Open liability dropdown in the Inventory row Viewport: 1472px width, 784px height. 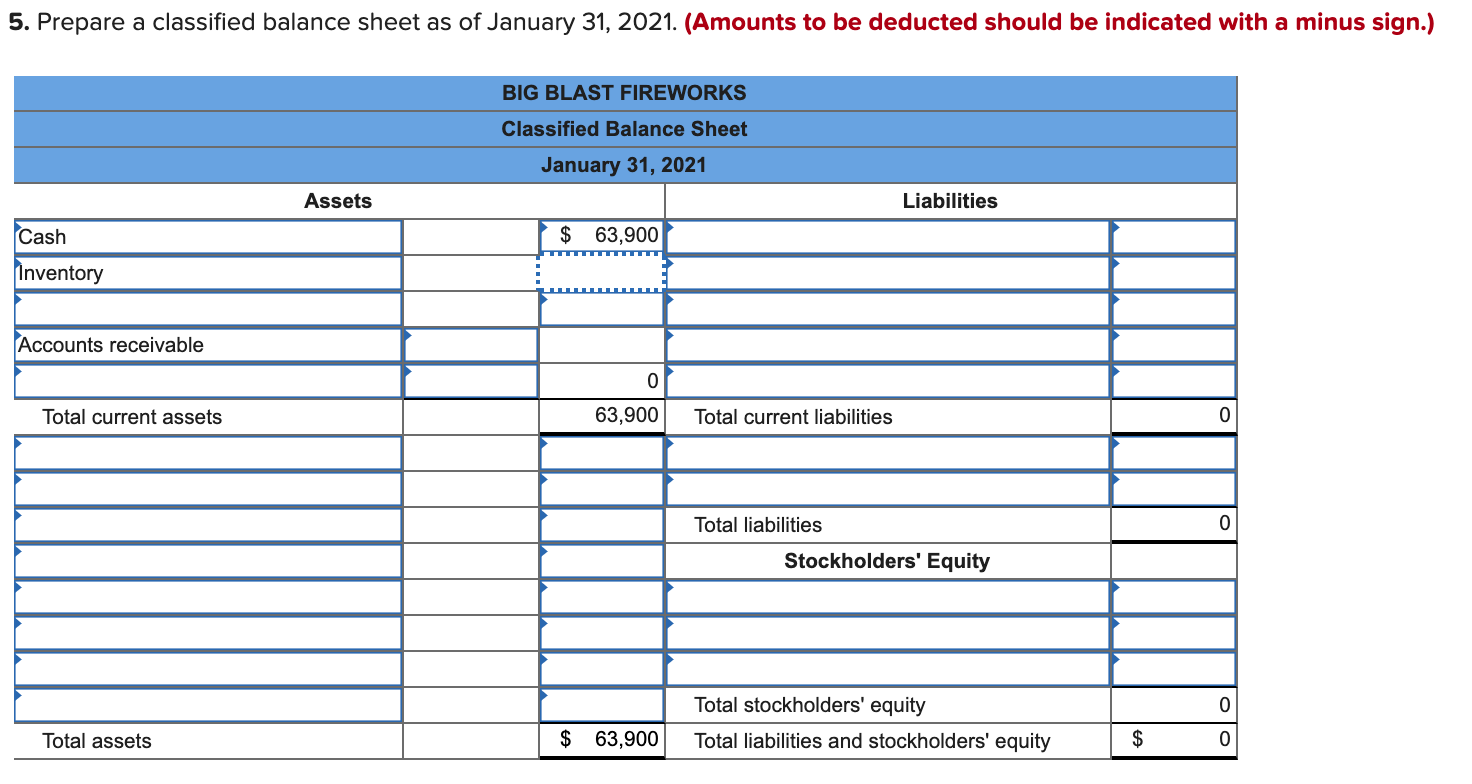click(x=888, y=273)
